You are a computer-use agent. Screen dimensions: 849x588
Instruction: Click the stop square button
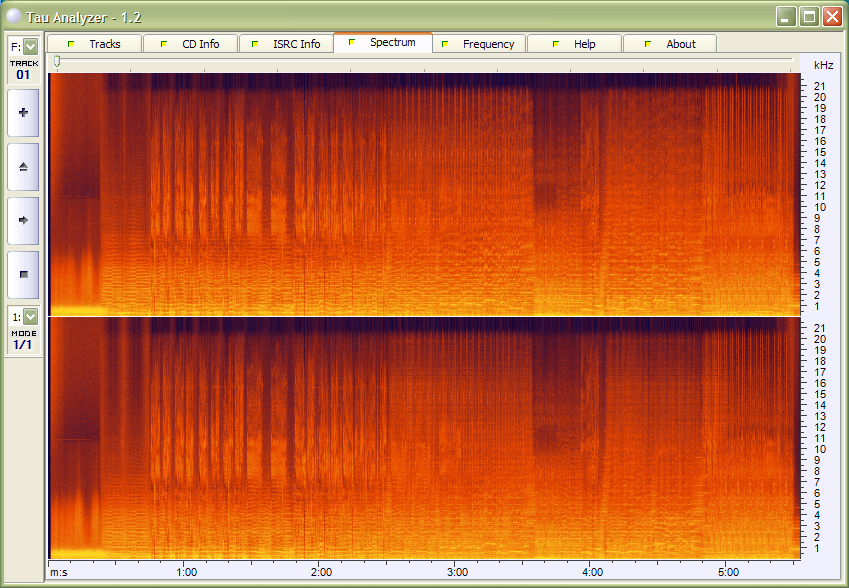23,275
